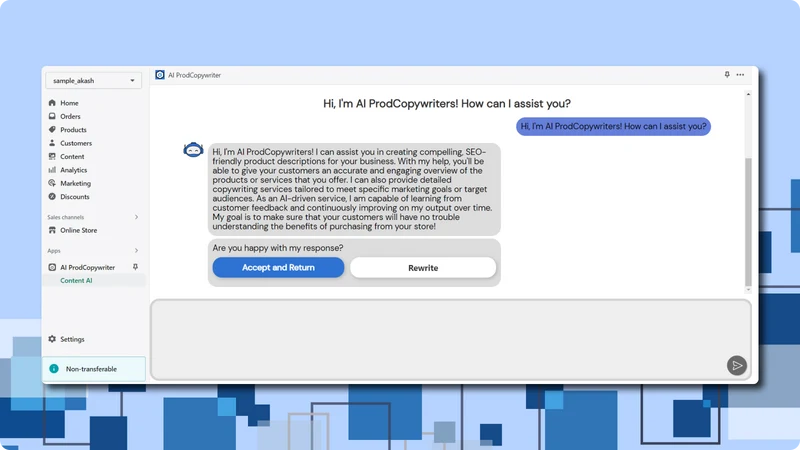The image size is (800, 450).
Task: Click the Non-transferable info icon
Action: pyautogui.click(x=54, y=368)
